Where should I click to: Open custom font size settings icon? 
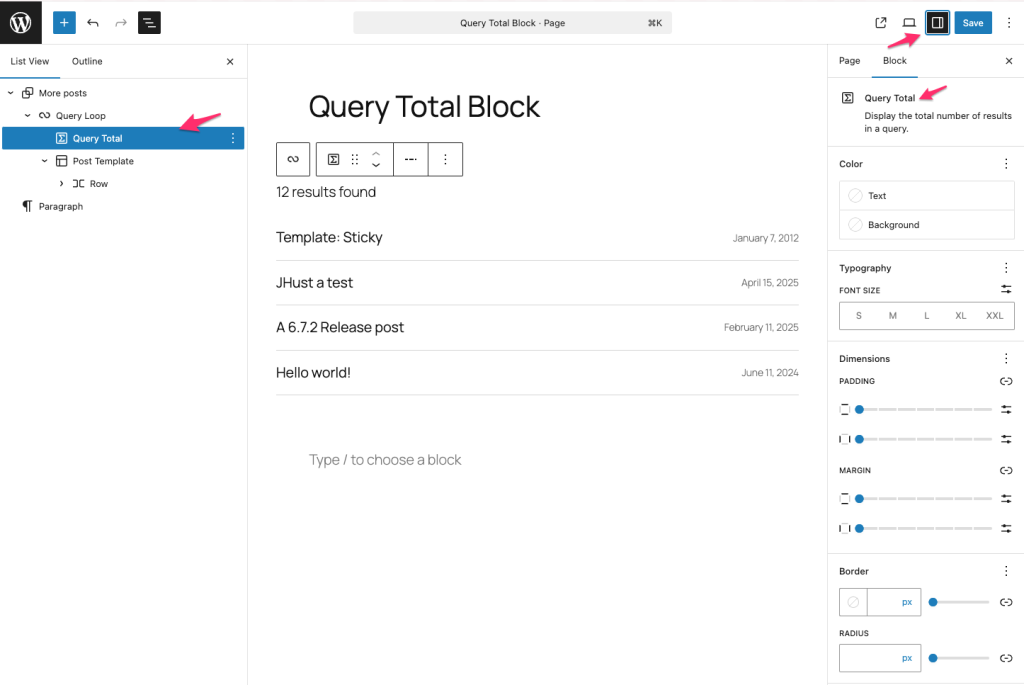[1008, 289]
